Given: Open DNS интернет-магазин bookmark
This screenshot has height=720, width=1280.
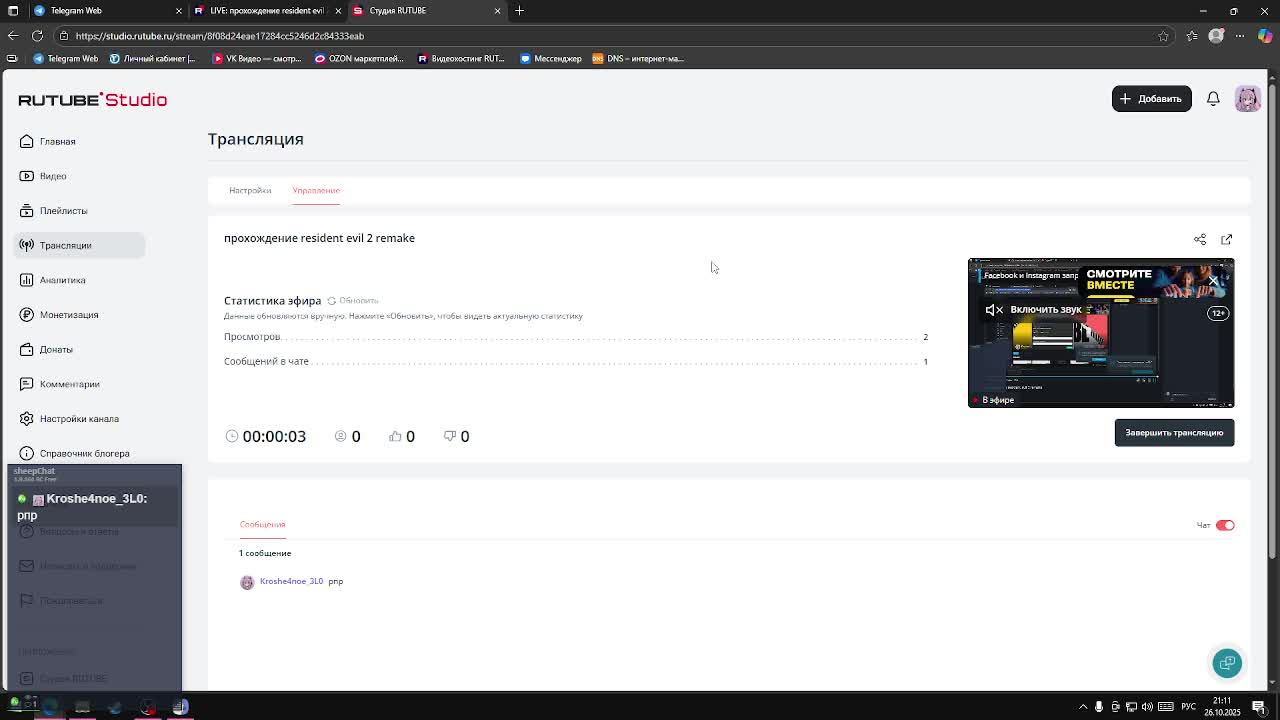Looking at the screenshot, I should [638, 58].
